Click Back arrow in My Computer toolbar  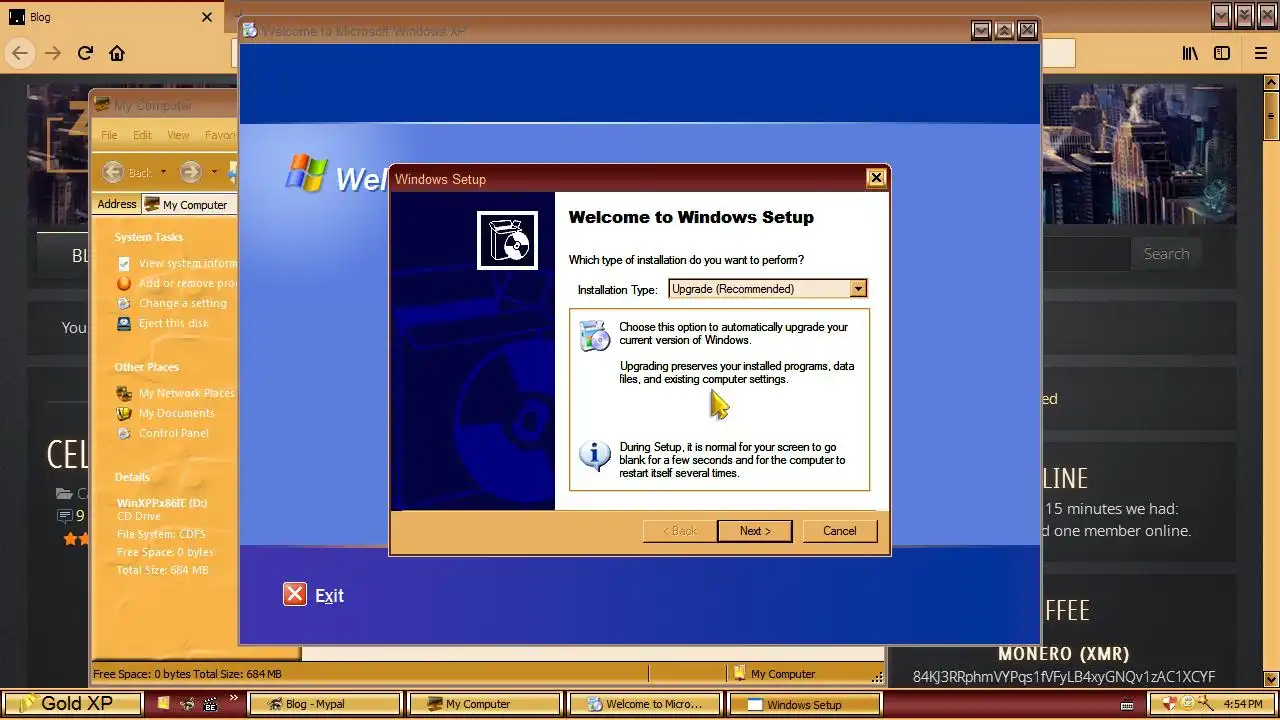(x=113, y=172)
